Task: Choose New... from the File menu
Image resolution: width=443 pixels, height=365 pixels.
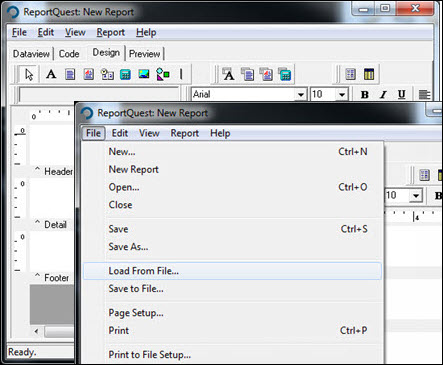Action: pyautogui.click(x=232, y=152)
